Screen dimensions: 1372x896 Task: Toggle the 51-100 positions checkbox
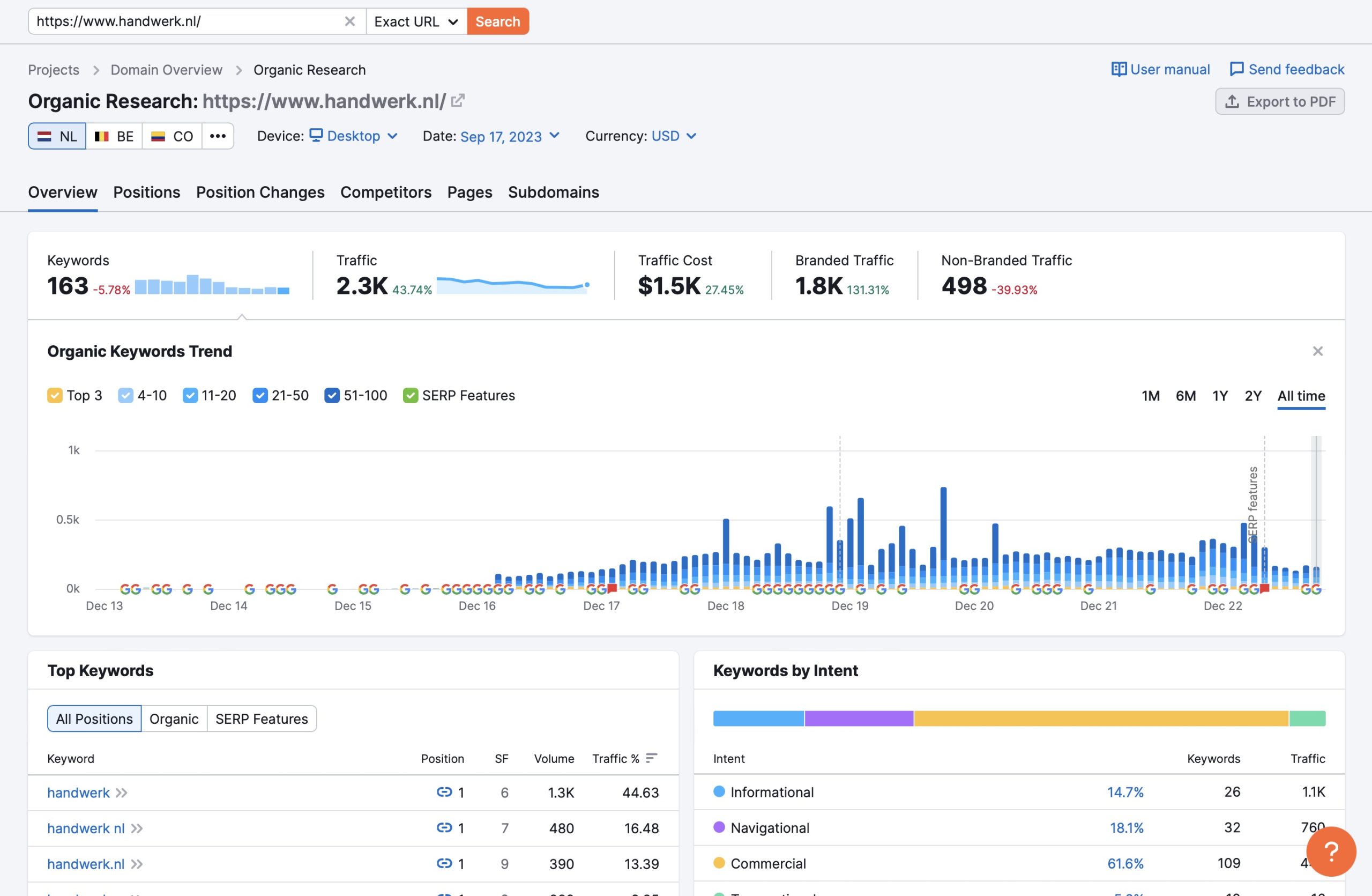[331, 396]
